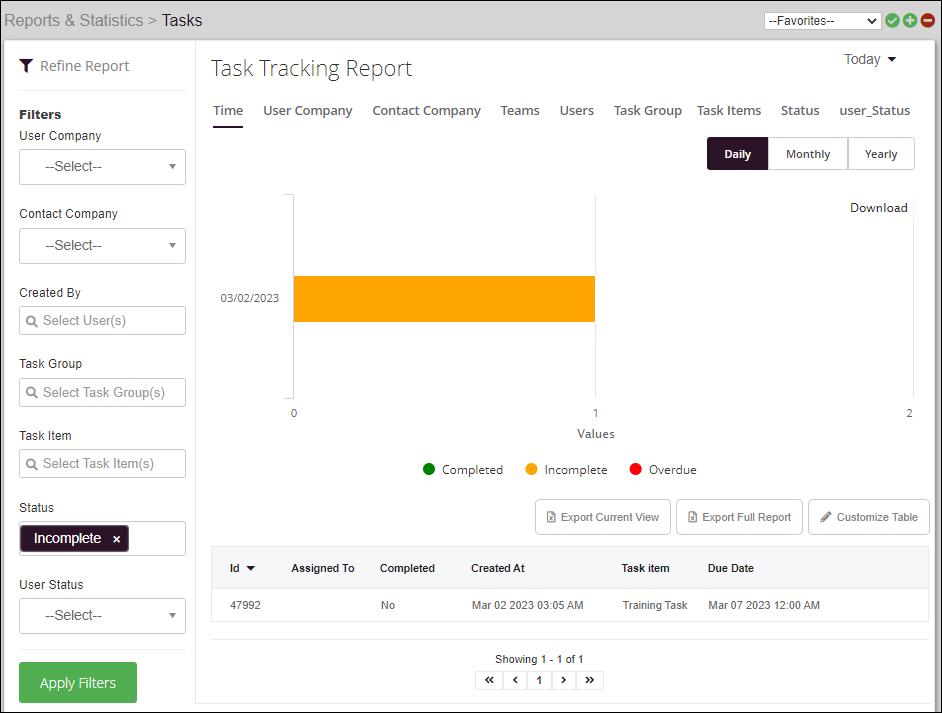Open the Favorites dropdown
This screenshot has height=713, width=942.
tap(822, 20)
